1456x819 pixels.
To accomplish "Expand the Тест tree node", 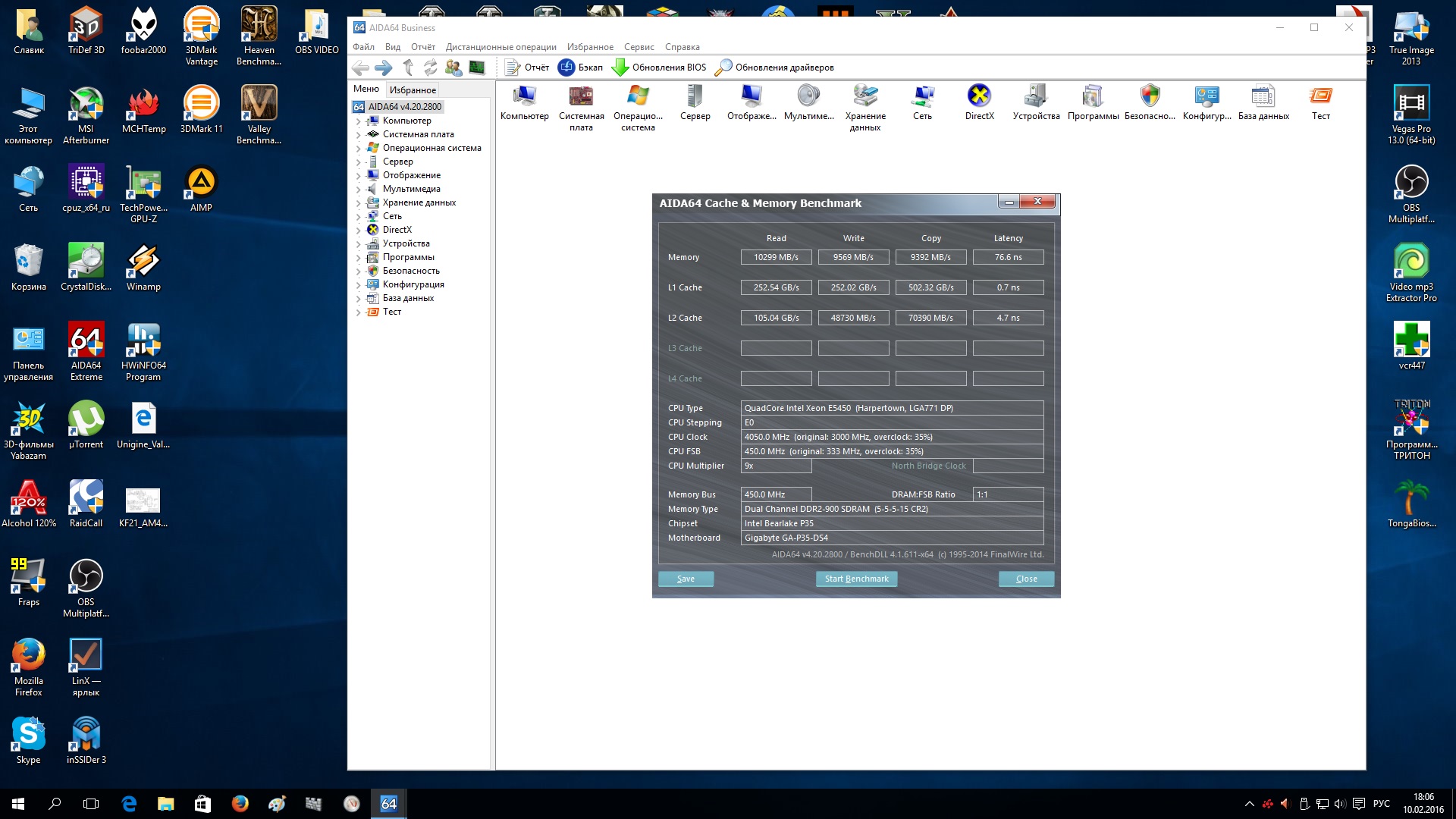I will tap(359, 312).
